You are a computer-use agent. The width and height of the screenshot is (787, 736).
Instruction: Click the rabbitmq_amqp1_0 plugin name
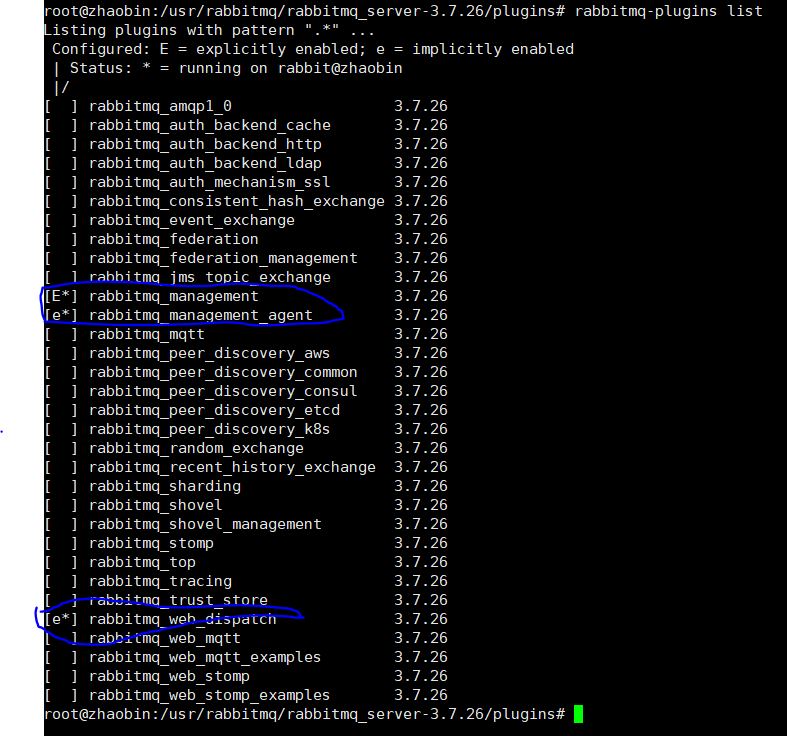click(160, 106)
